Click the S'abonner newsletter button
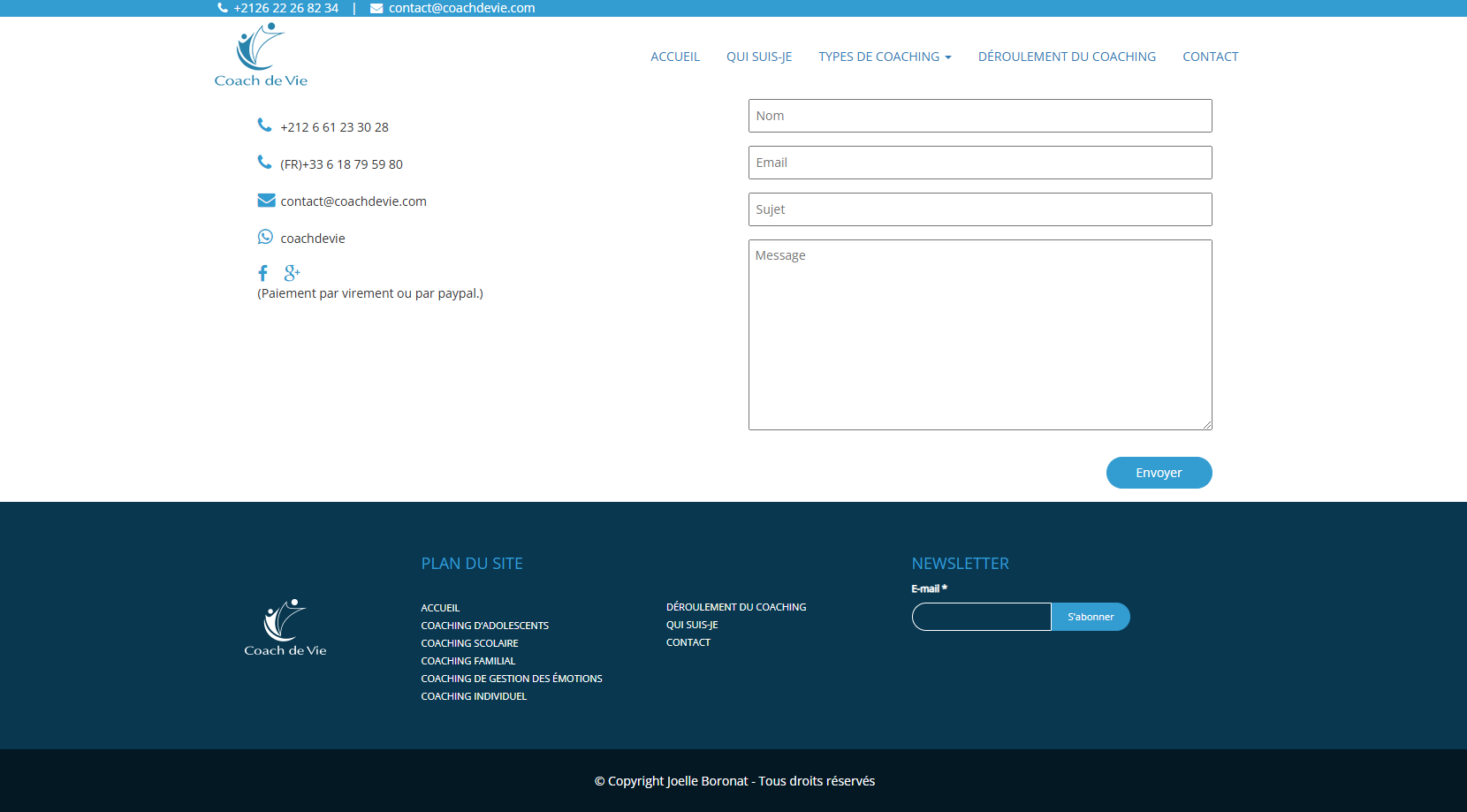 click(1091, 617)
